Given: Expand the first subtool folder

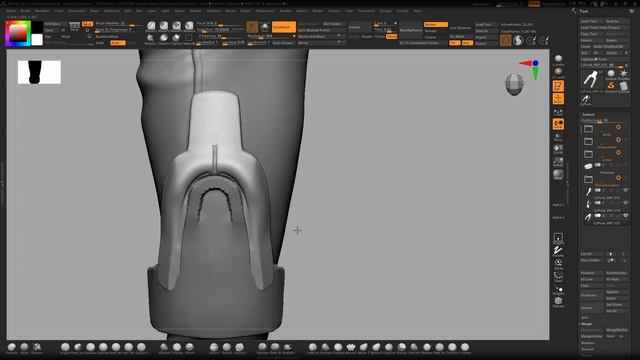Looking at the screenshot, I should (588, 129).
